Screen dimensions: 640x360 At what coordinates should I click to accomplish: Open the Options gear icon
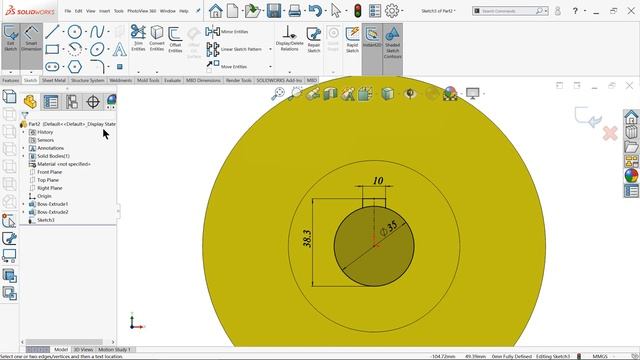pyautogui.click(x=392, y=11)
